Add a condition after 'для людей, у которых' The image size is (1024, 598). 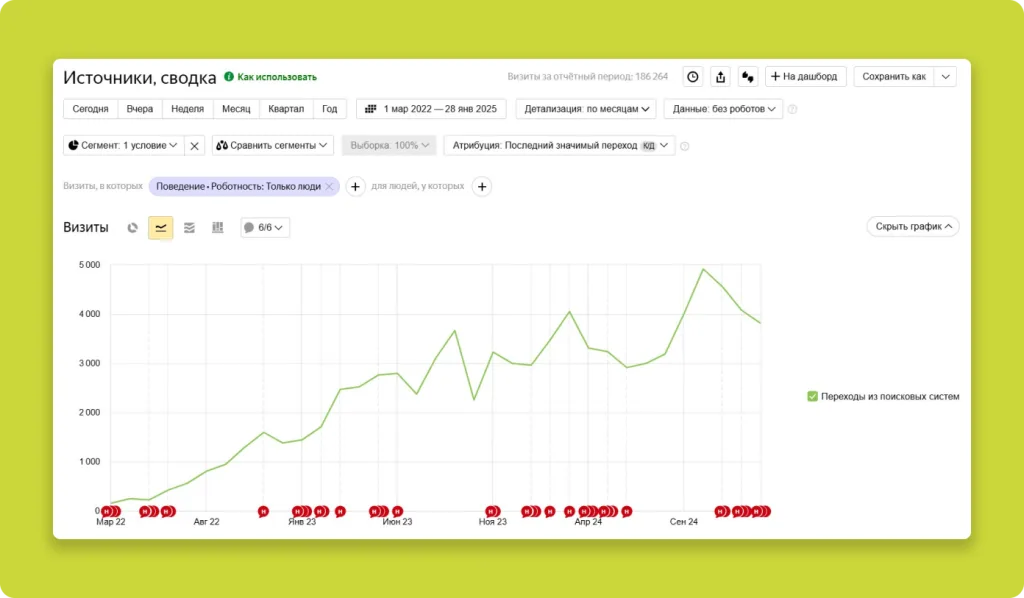click(x=482, y=187)
